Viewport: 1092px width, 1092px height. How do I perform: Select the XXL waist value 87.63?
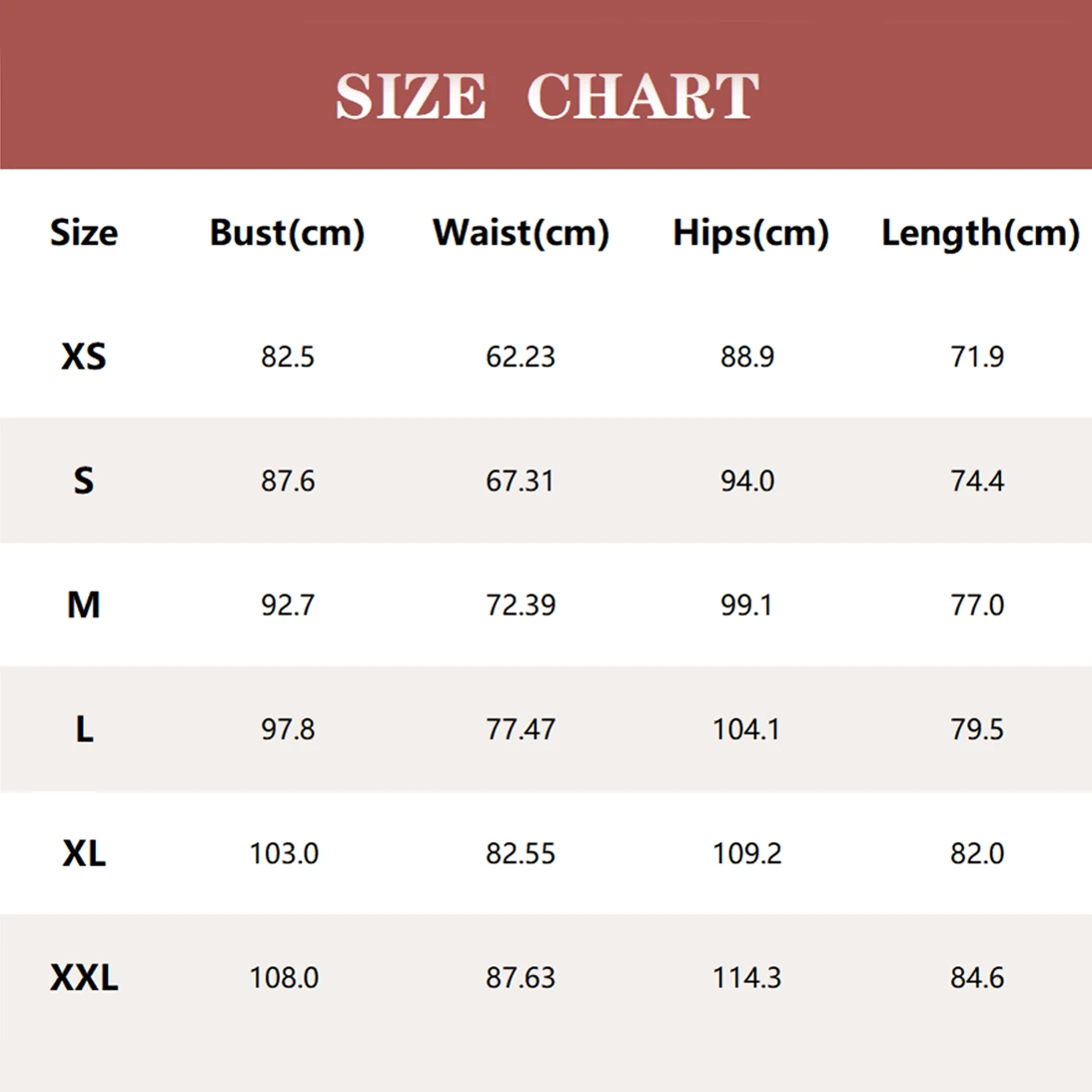click(x=521, y=977)
